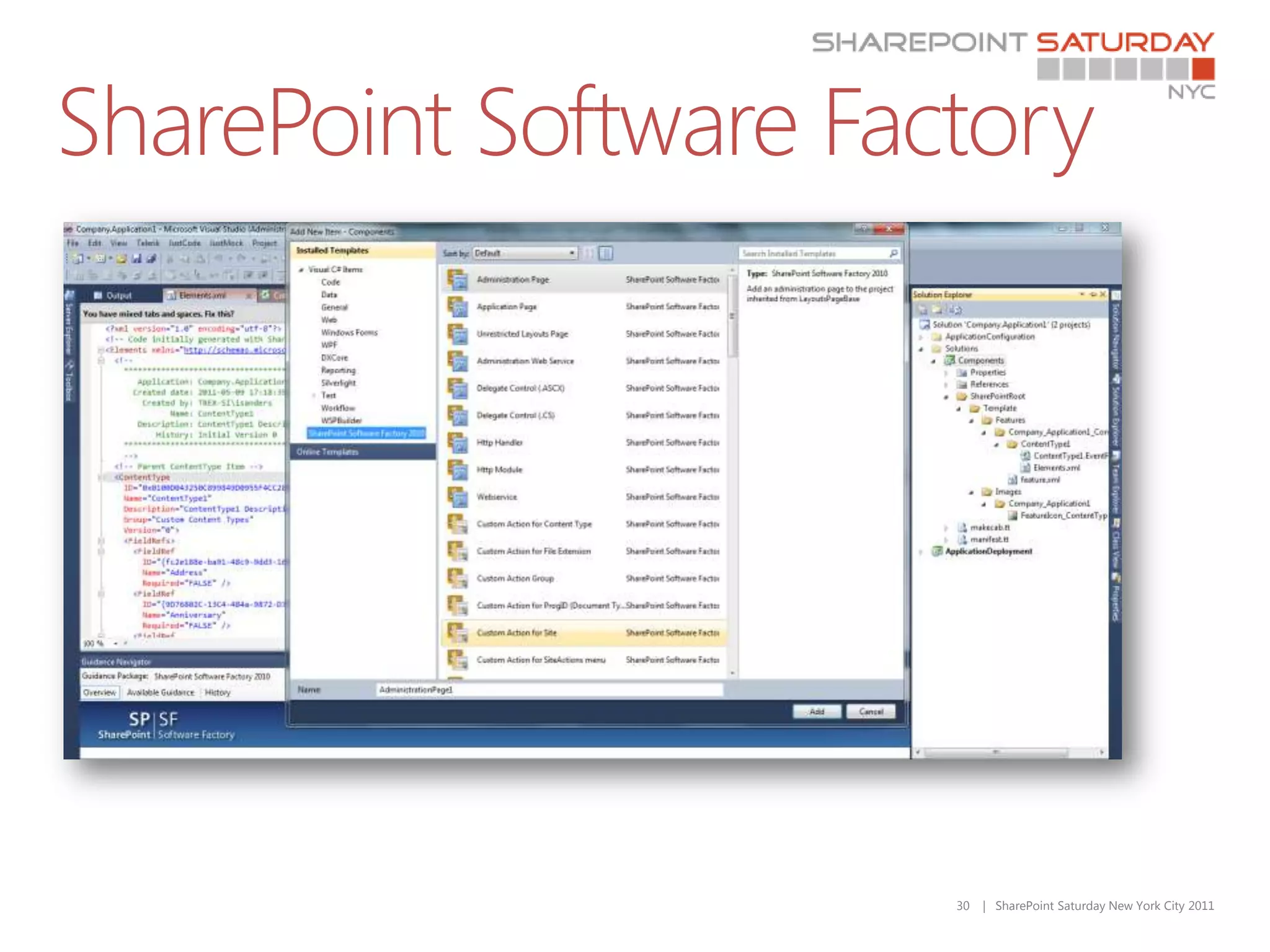Screen dimensions: 1270x952
Task: Select the Windows Forms template category
Action: tap(349, 333)
